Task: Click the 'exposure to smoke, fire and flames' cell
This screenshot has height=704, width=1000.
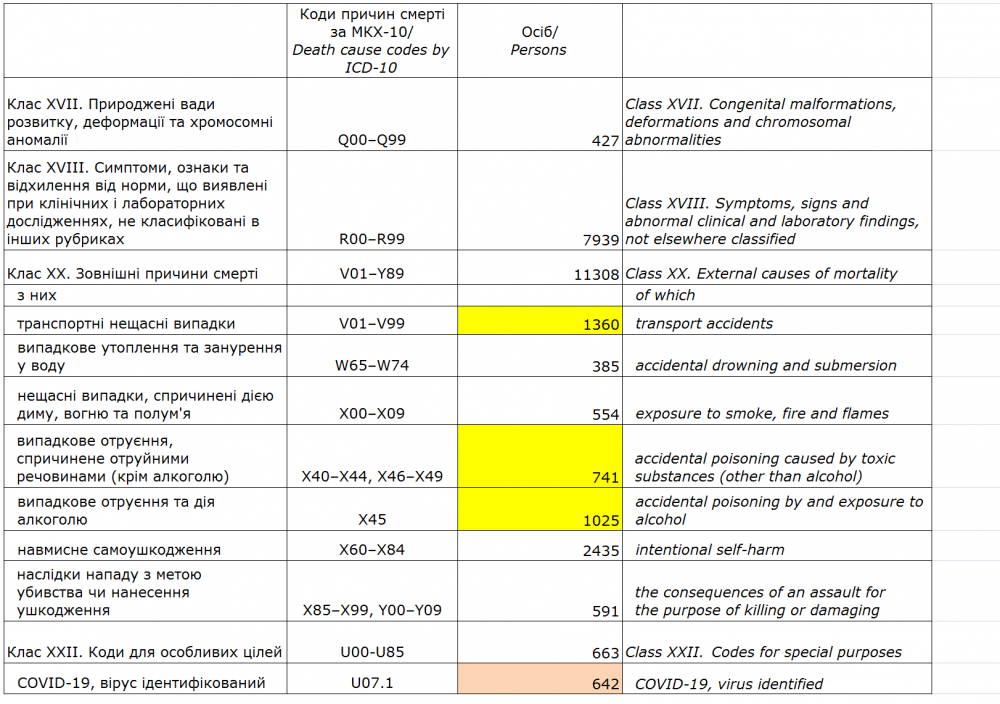Action: 761,413
